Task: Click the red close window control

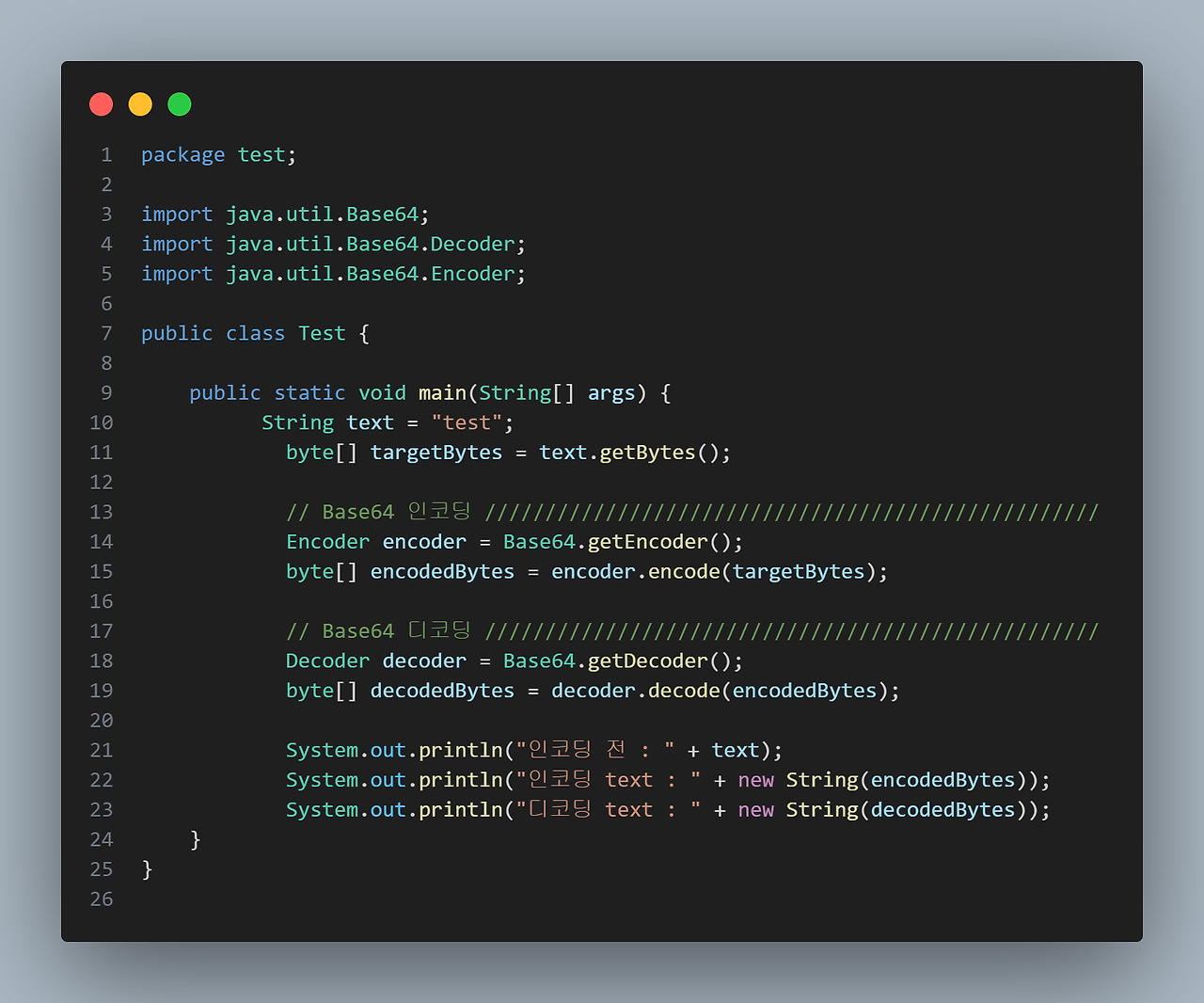Action: (101, 103)
